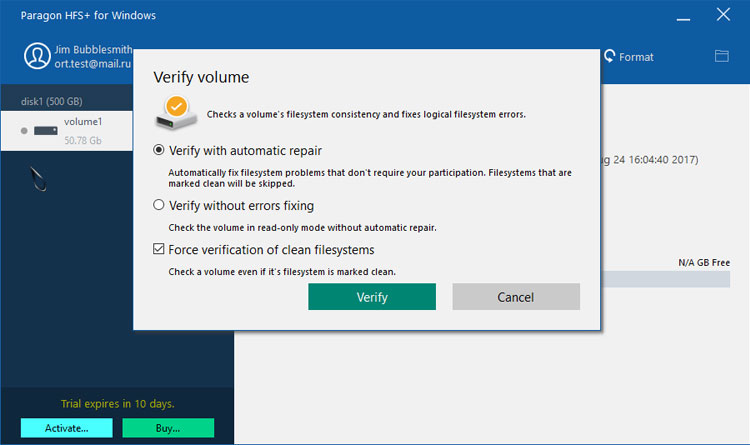Click the Activate... button

click(66, 428)
